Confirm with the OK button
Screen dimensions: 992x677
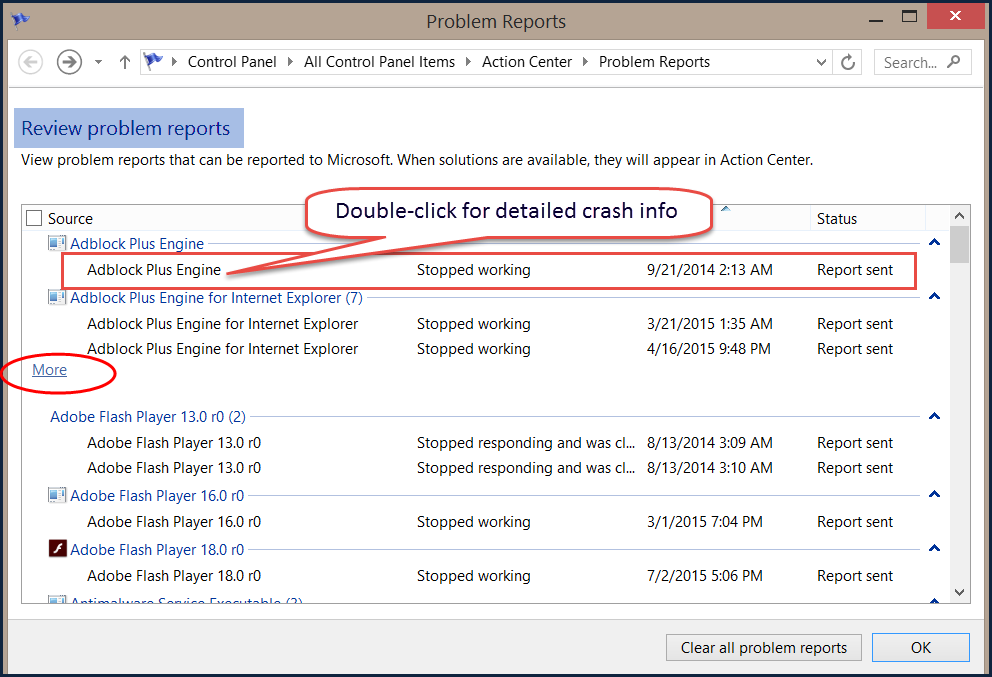[x=921, y=648]
